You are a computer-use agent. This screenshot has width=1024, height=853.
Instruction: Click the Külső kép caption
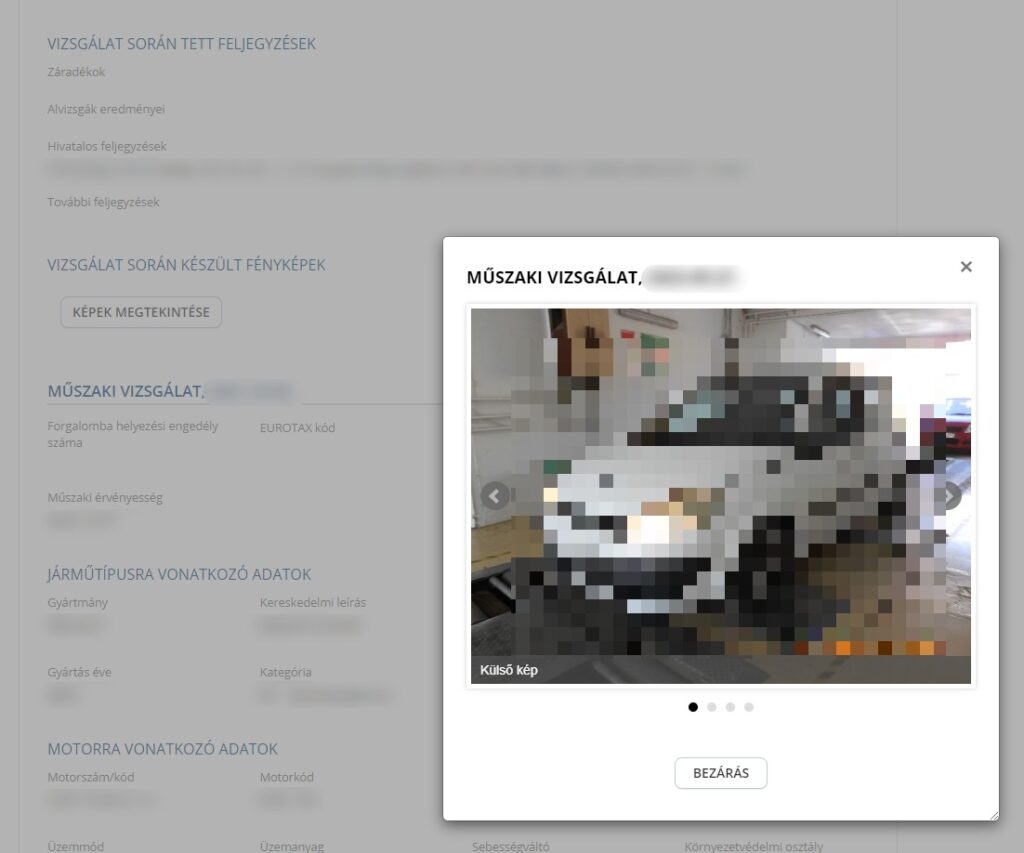[x=509, y=670]
